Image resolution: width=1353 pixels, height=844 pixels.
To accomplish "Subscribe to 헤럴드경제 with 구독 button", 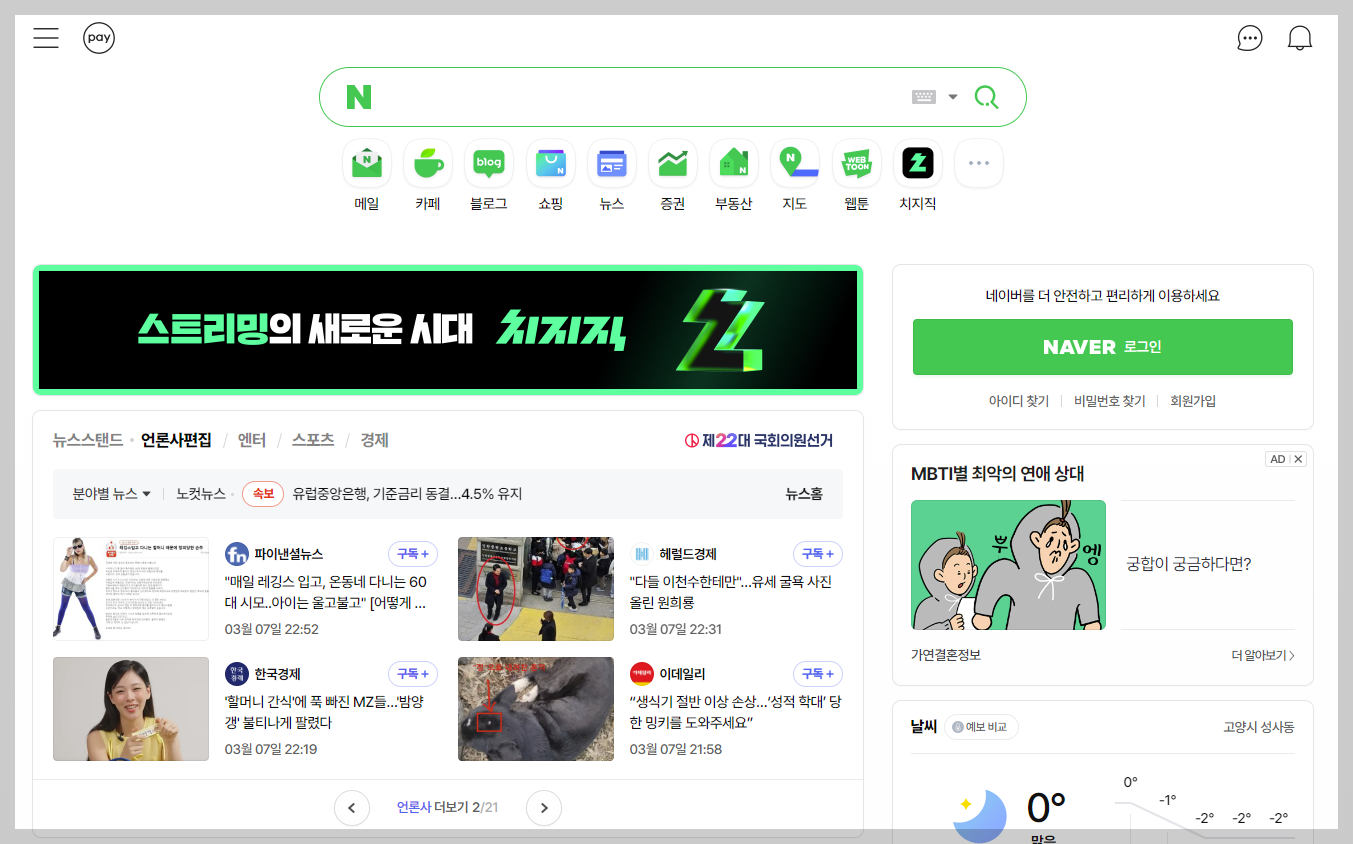I will [x=818, y=554].
